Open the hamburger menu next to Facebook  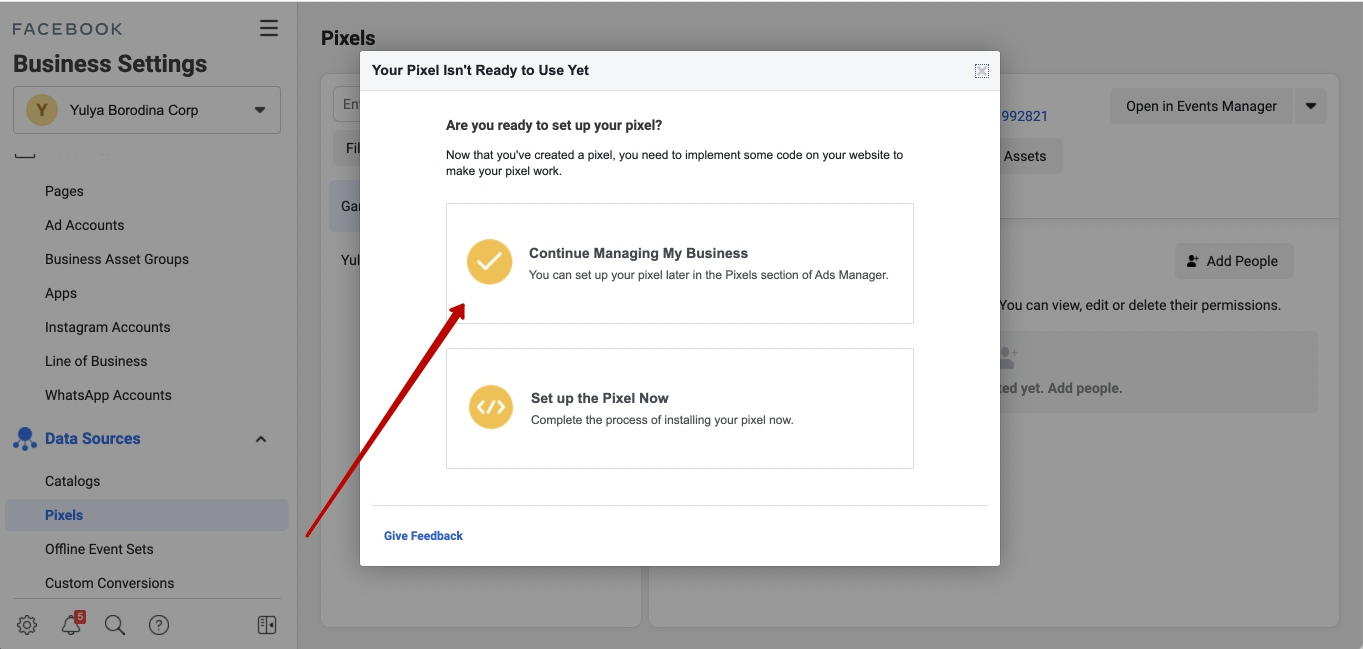[269, 28]
